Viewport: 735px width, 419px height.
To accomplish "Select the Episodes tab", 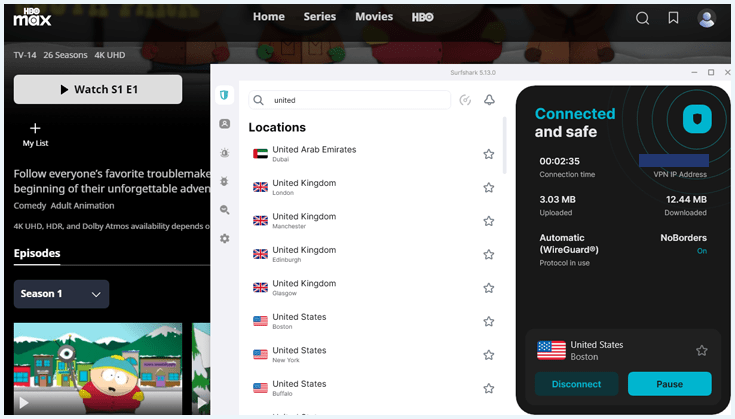I will (x=37, y=254).
